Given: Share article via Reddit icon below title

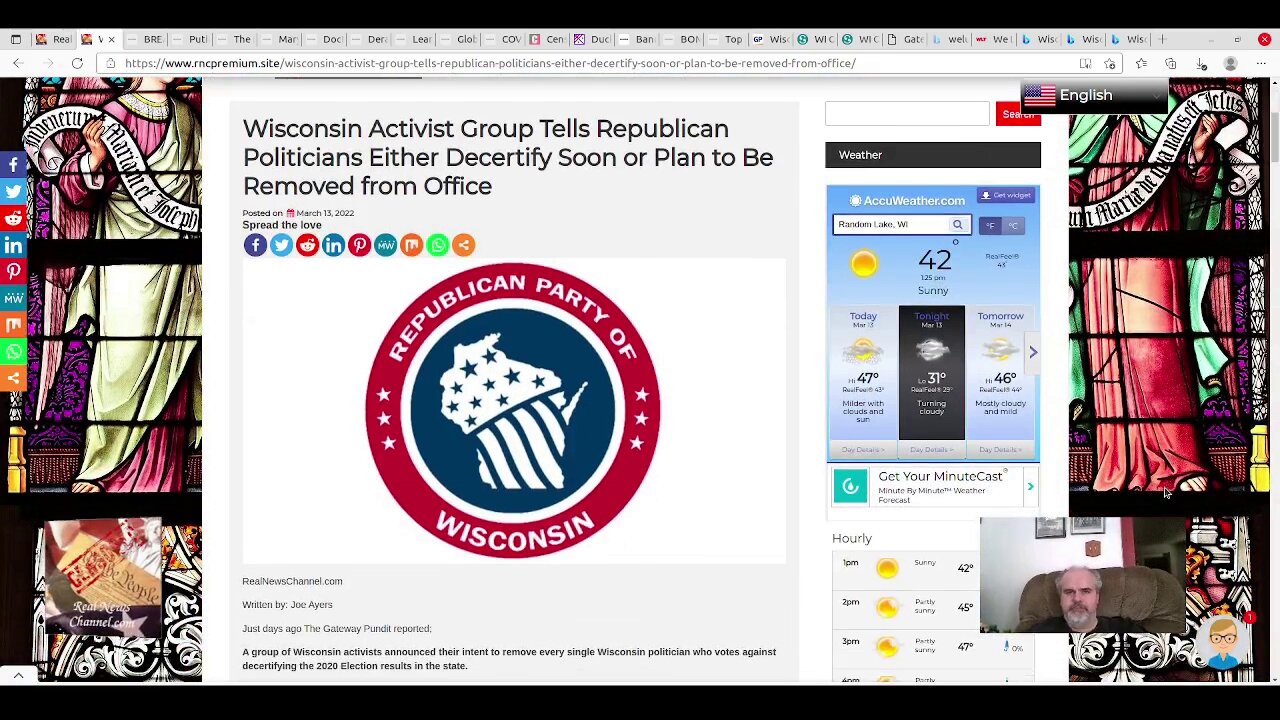Looking at the screenshot, I should pyautogui.click(x=307, y=245).
